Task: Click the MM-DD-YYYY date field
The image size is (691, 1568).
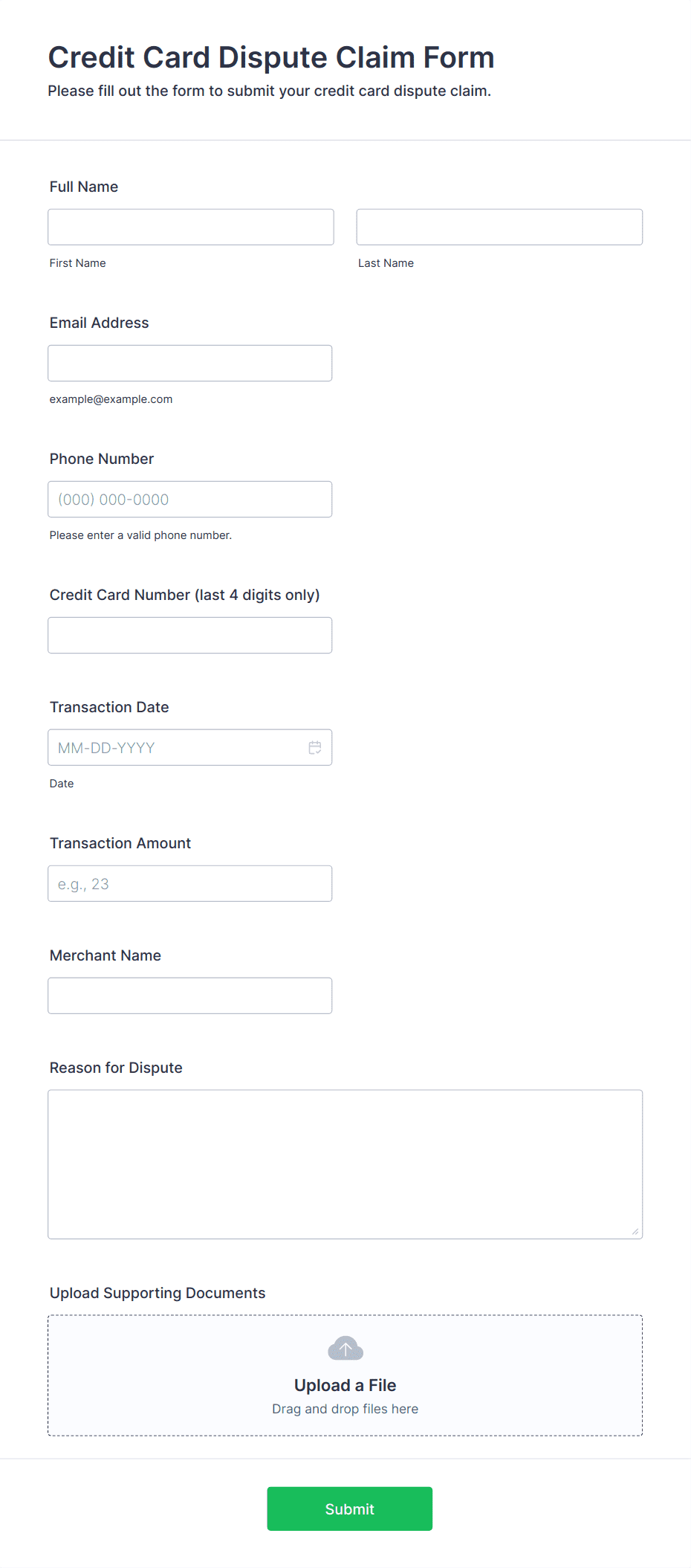Action: point(190,747)
